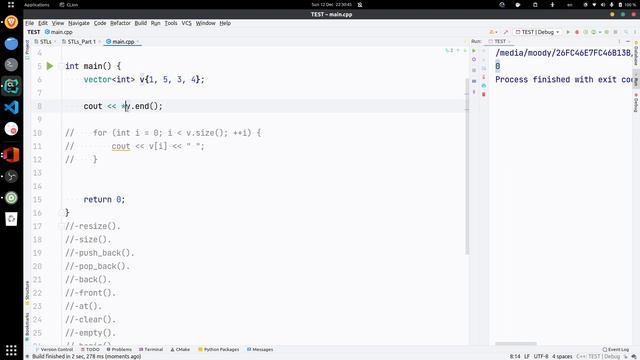Open UTF-8 encoding selector

pyautogui.click(x=541, y=356)
